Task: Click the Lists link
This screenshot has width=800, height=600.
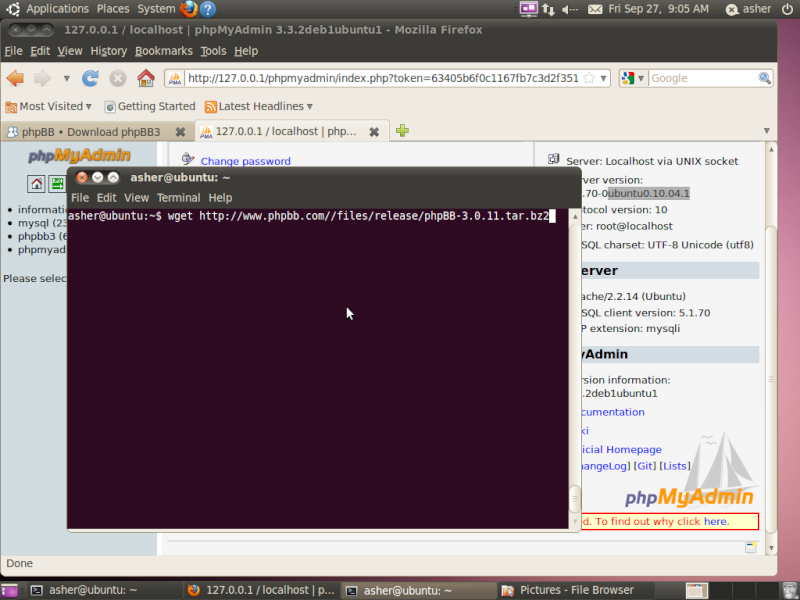Action: pyautogui.click(x=674, y=466)
